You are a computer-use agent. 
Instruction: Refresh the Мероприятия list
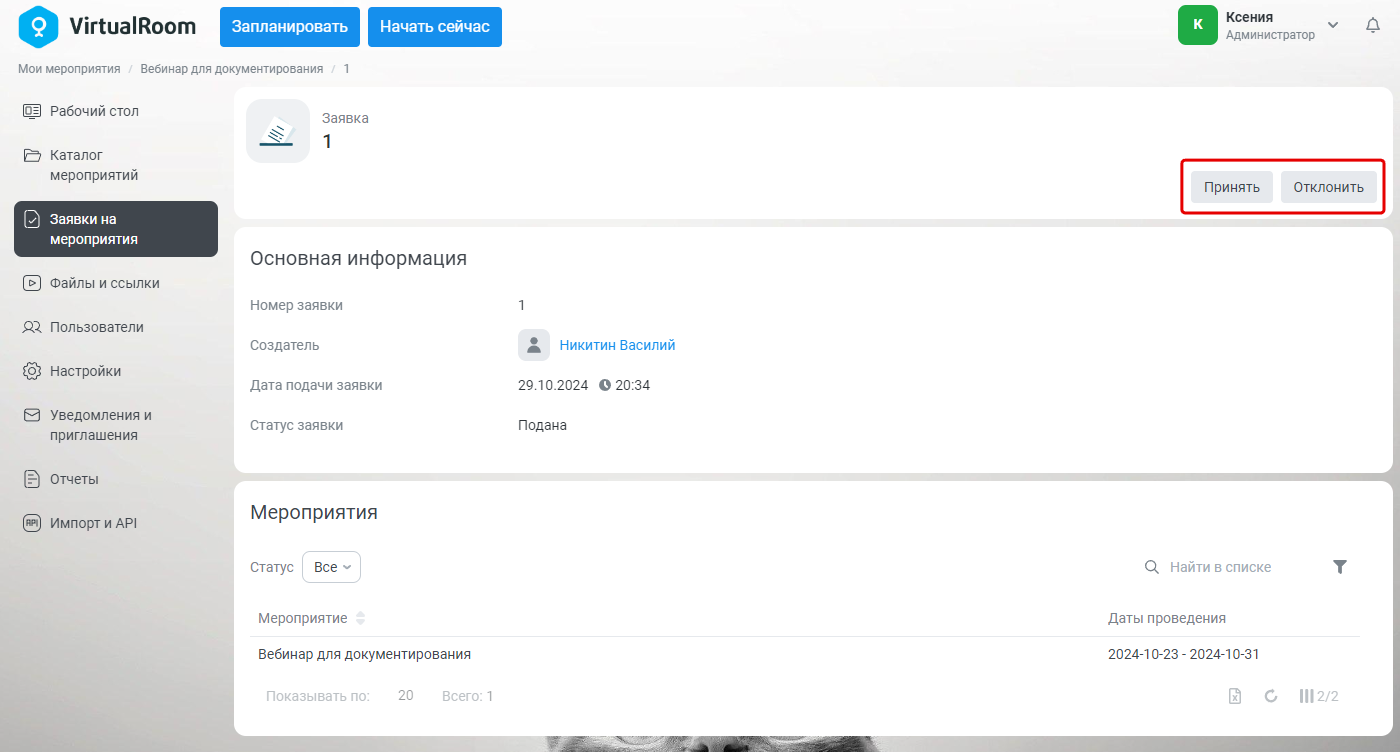(x=1271, y=696)
